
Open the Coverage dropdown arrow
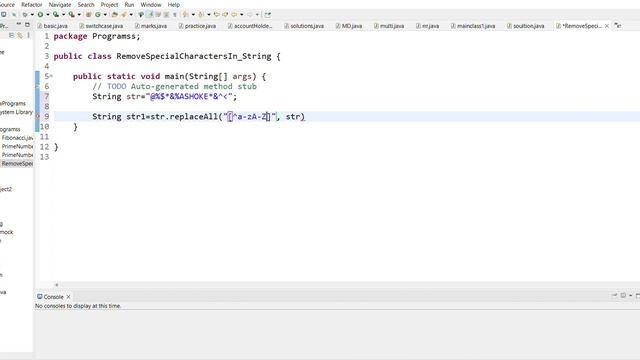(63, 15)
